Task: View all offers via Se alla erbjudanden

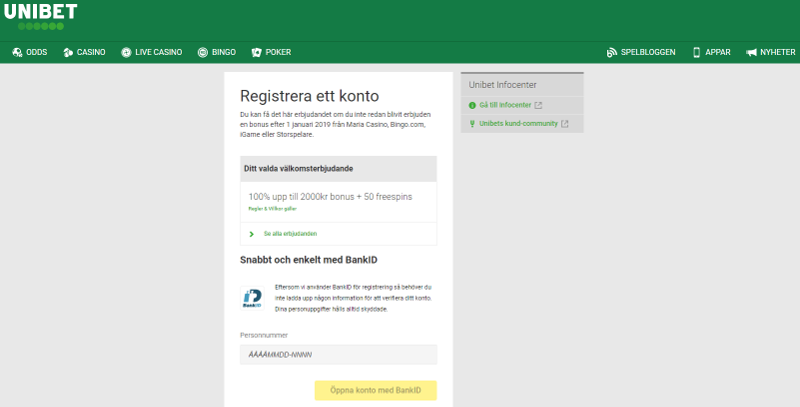Action: coord(290,234)
